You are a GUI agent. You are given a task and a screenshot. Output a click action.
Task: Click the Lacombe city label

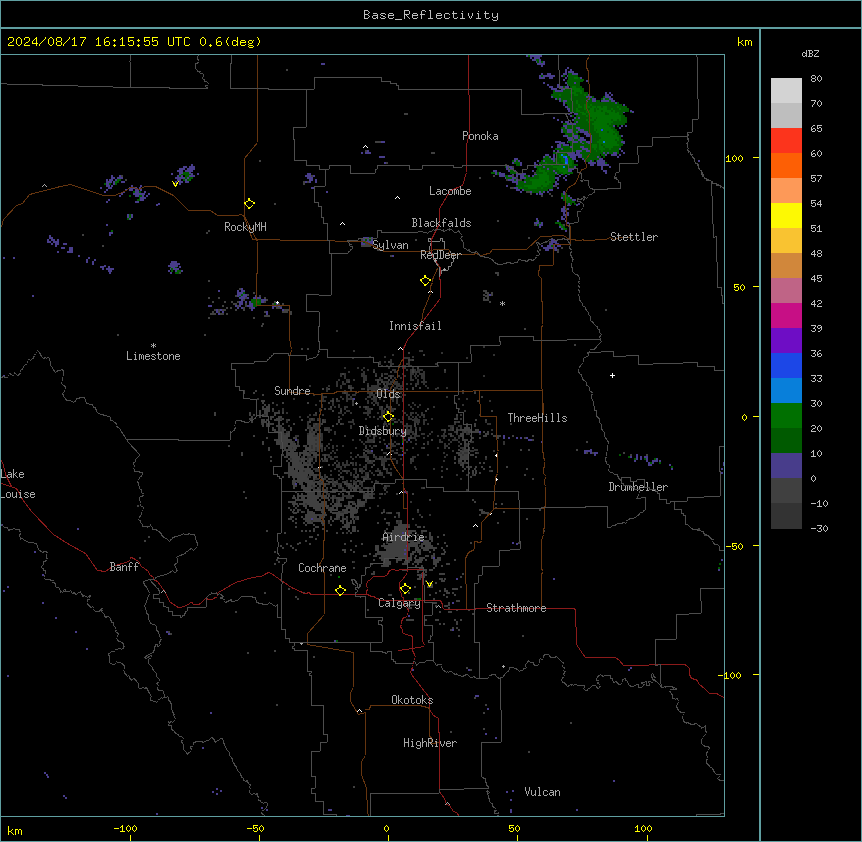click(x=450, y=191)
